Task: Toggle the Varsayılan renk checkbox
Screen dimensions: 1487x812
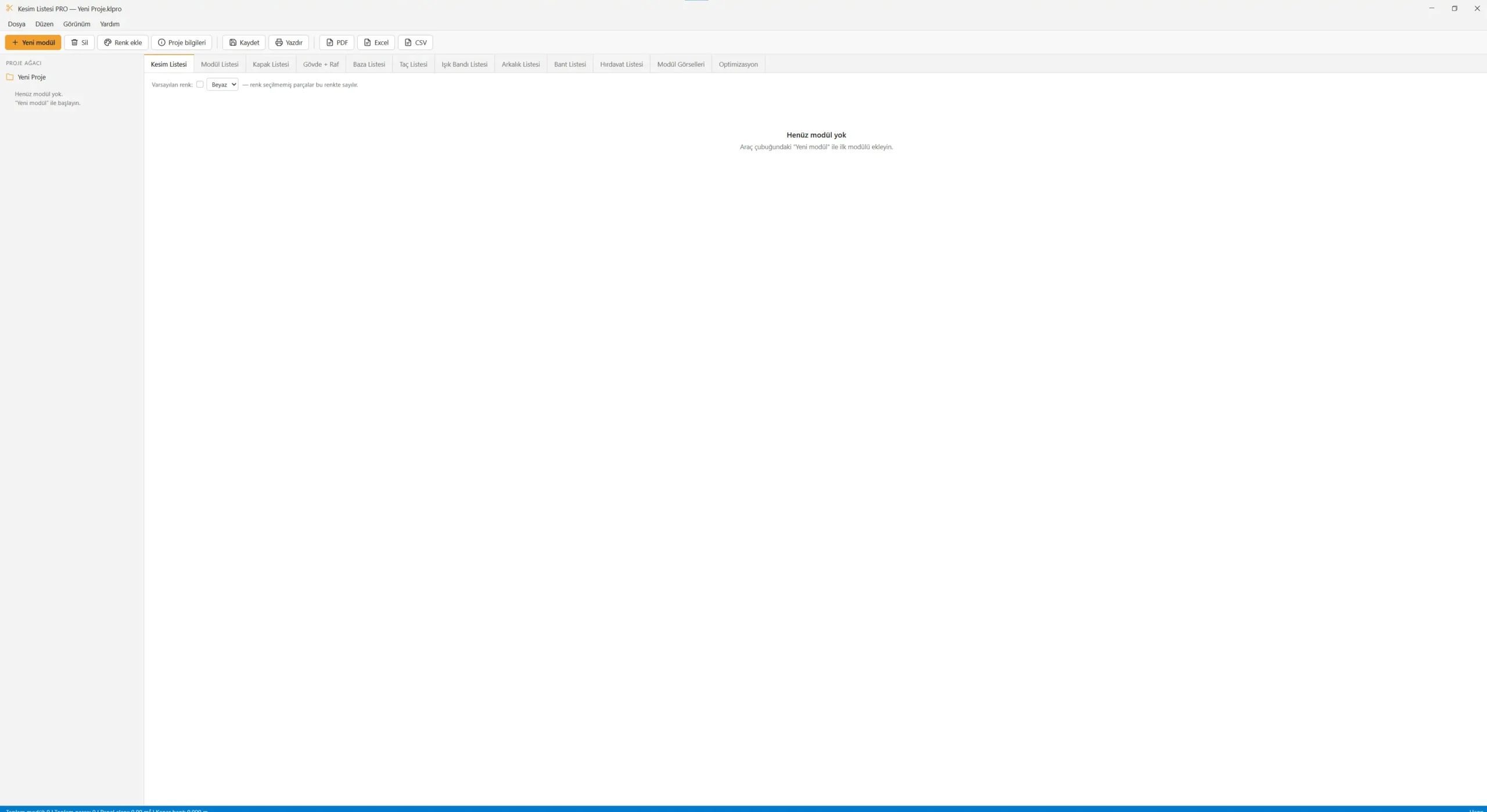Action: tap(200, 84)
